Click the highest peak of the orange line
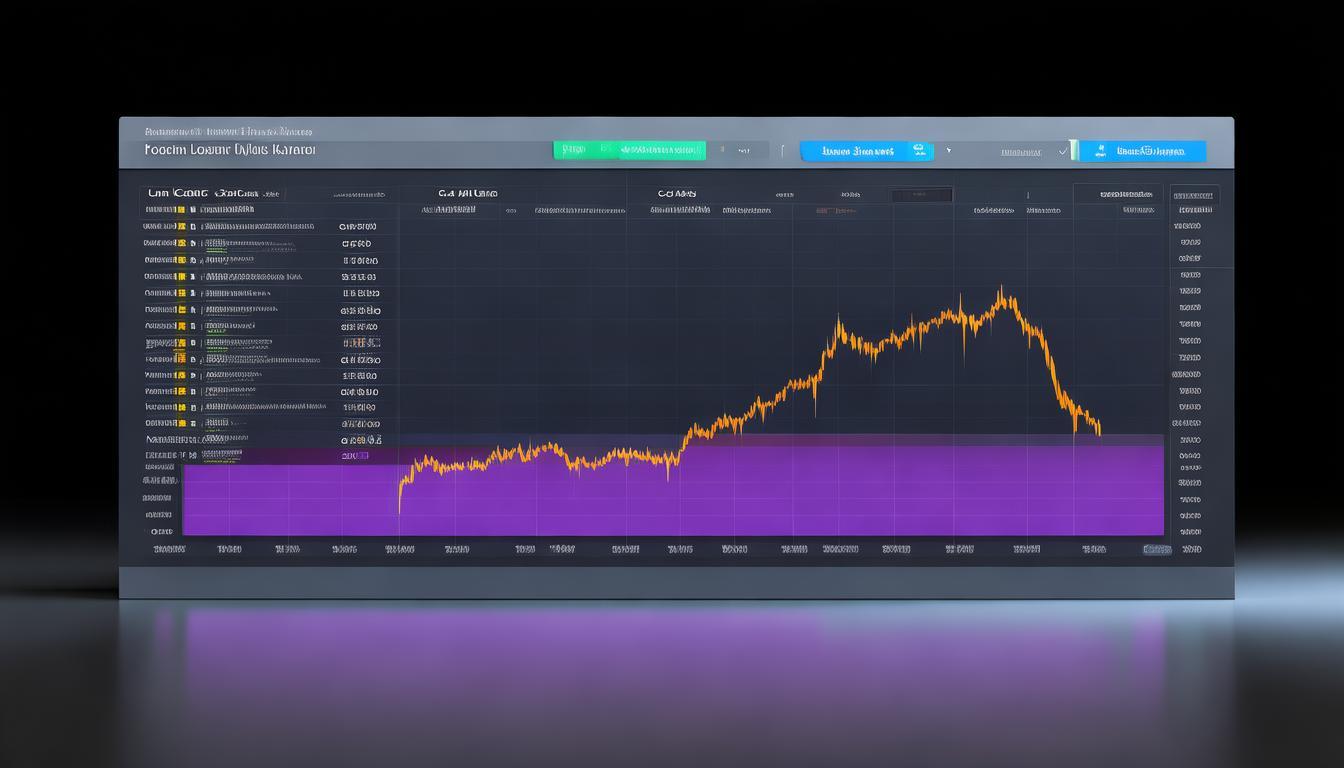The image size is (1344, 768). click(x=1001, y=290)
